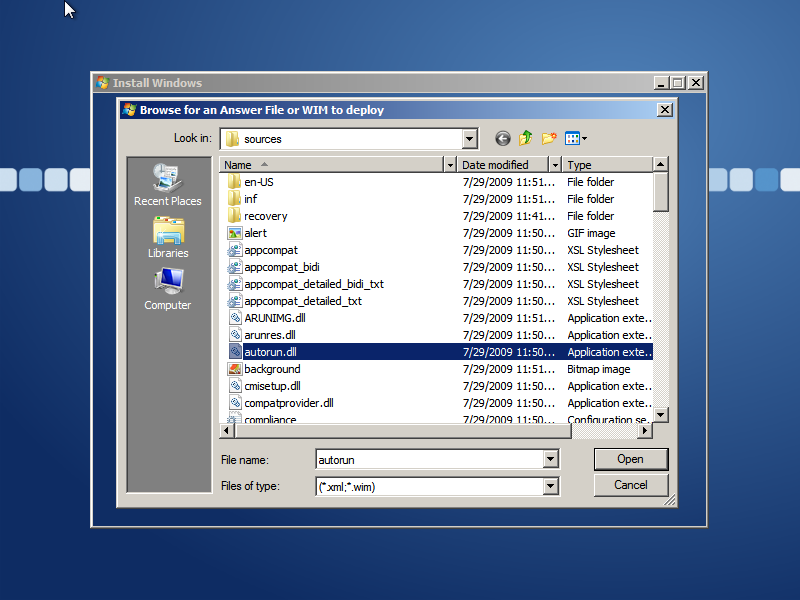
Task: Expand the Look in dropdown
Action: click(470, 139)
